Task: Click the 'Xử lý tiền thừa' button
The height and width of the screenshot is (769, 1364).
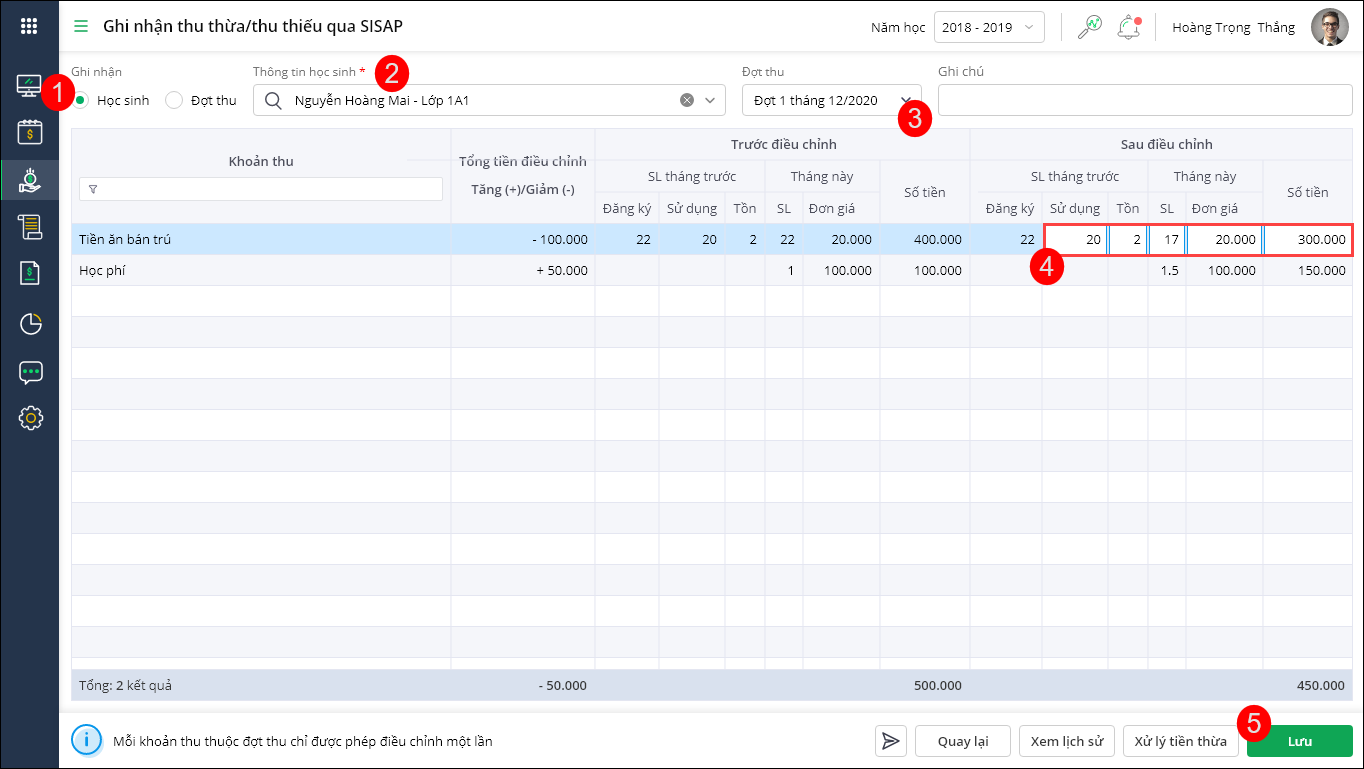Action: click(x=1181, y=741)
